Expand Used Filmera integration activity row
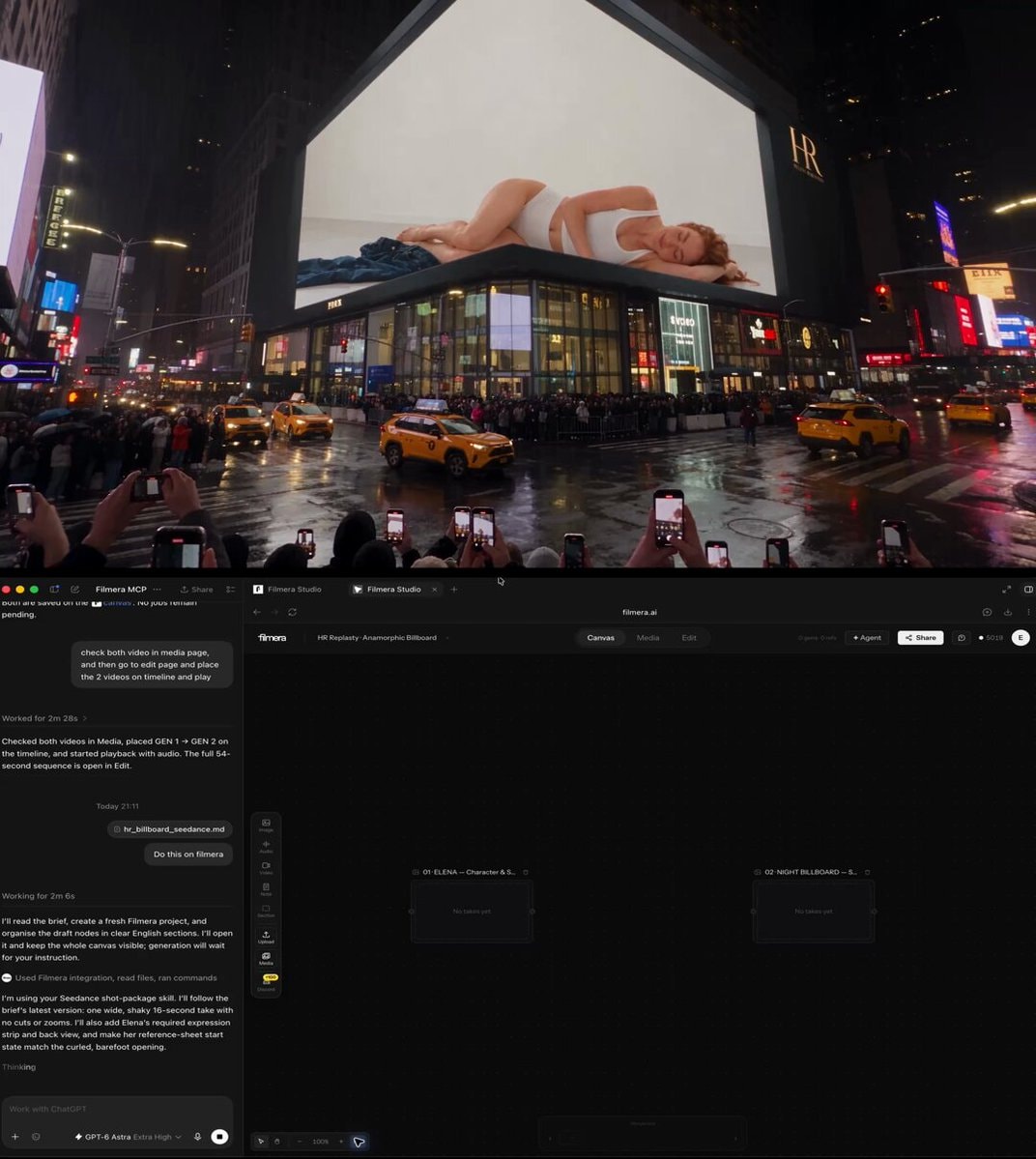This screenshot has width=1036, height=1159. (109, 978)
